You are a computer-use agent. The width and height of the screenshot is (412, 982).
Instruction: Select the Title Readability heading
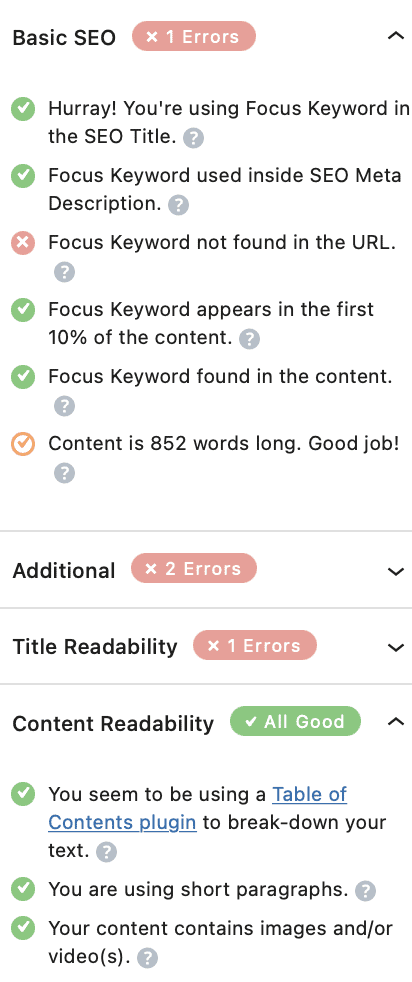(95, 646)
